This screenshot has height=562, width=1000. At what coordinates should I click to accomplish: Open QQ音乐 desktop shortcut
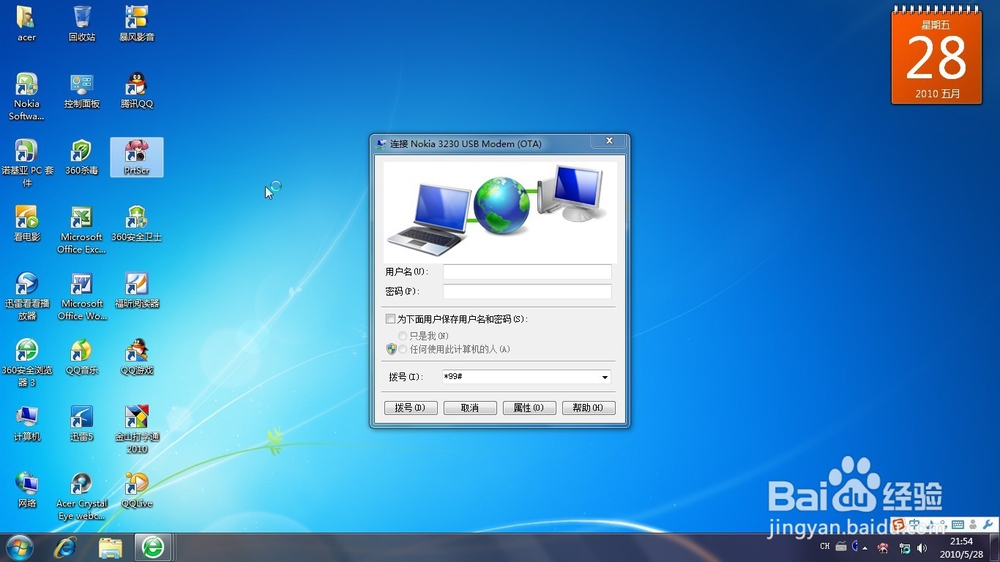click(82, 357)
